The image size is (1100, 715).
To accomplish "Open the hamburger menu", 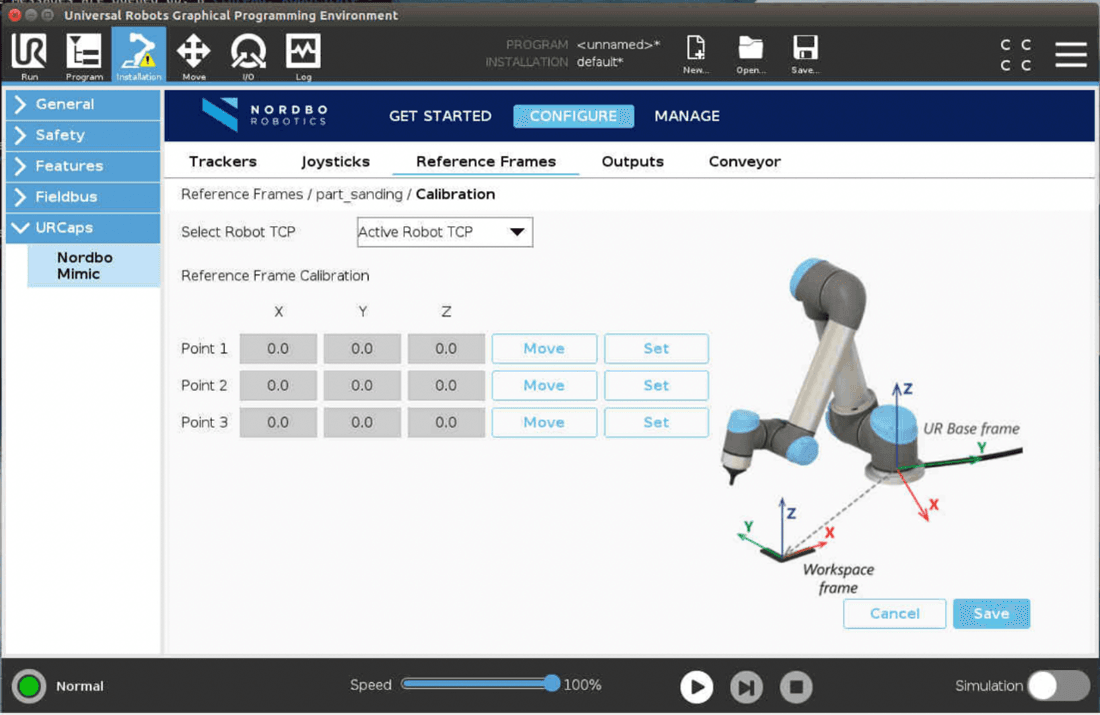I will tap(1070, 55).
